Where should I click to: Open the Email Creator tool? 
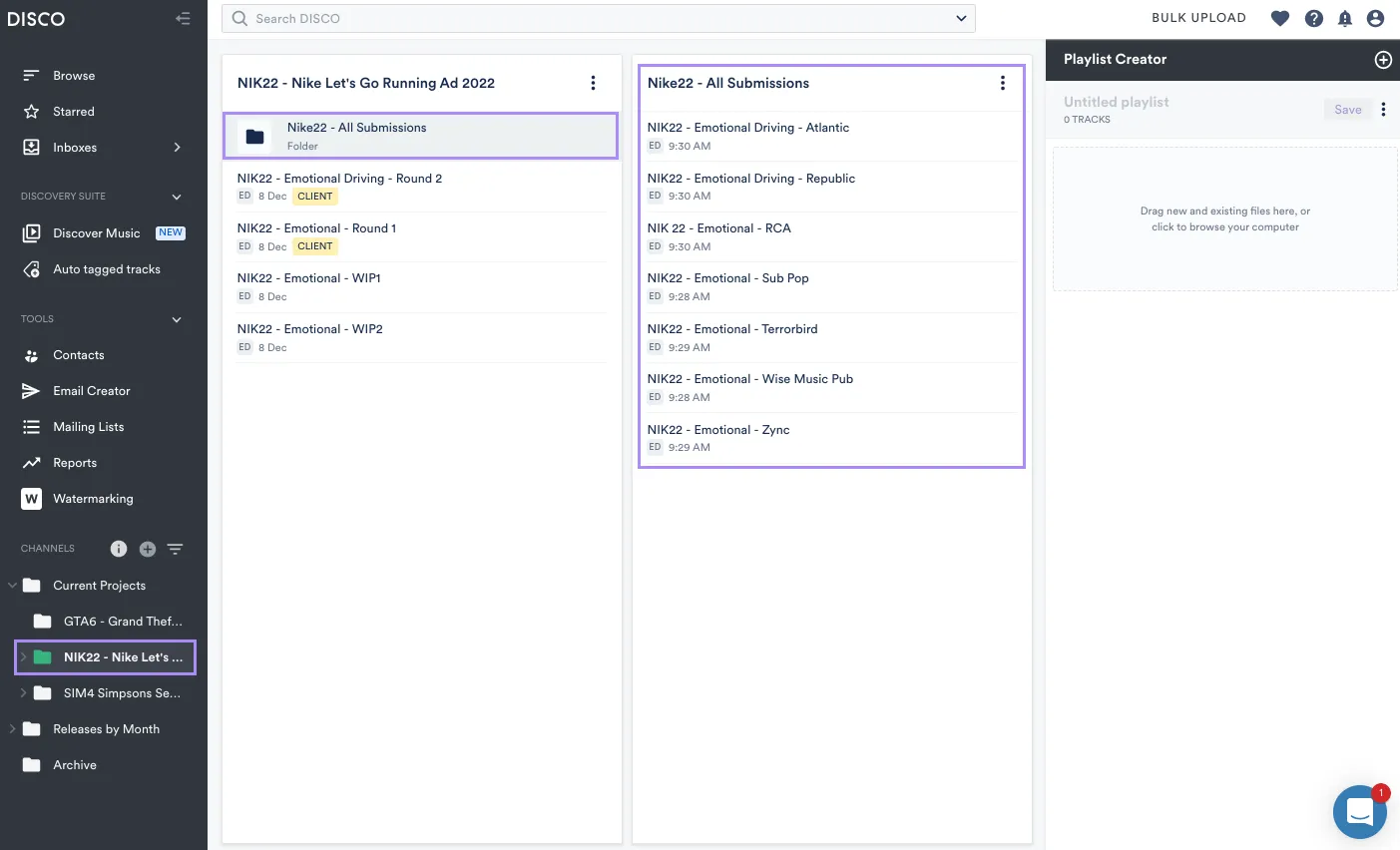tap(92, 390)
